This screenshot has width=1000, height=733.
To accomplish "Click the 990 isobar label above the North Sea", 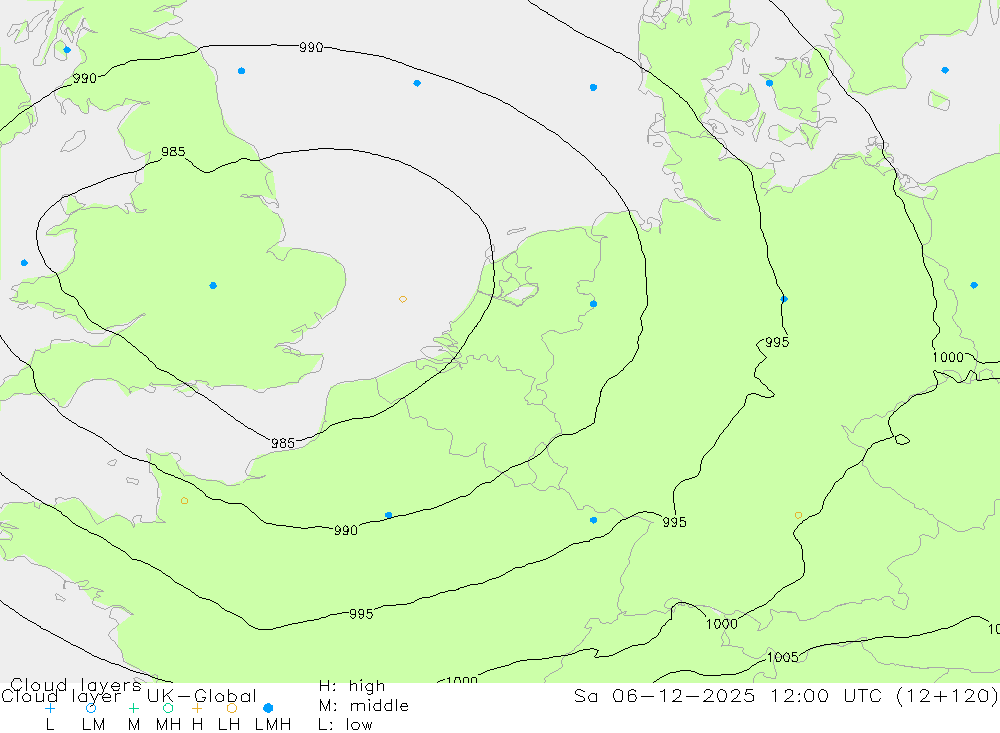I will click(311, 47).
